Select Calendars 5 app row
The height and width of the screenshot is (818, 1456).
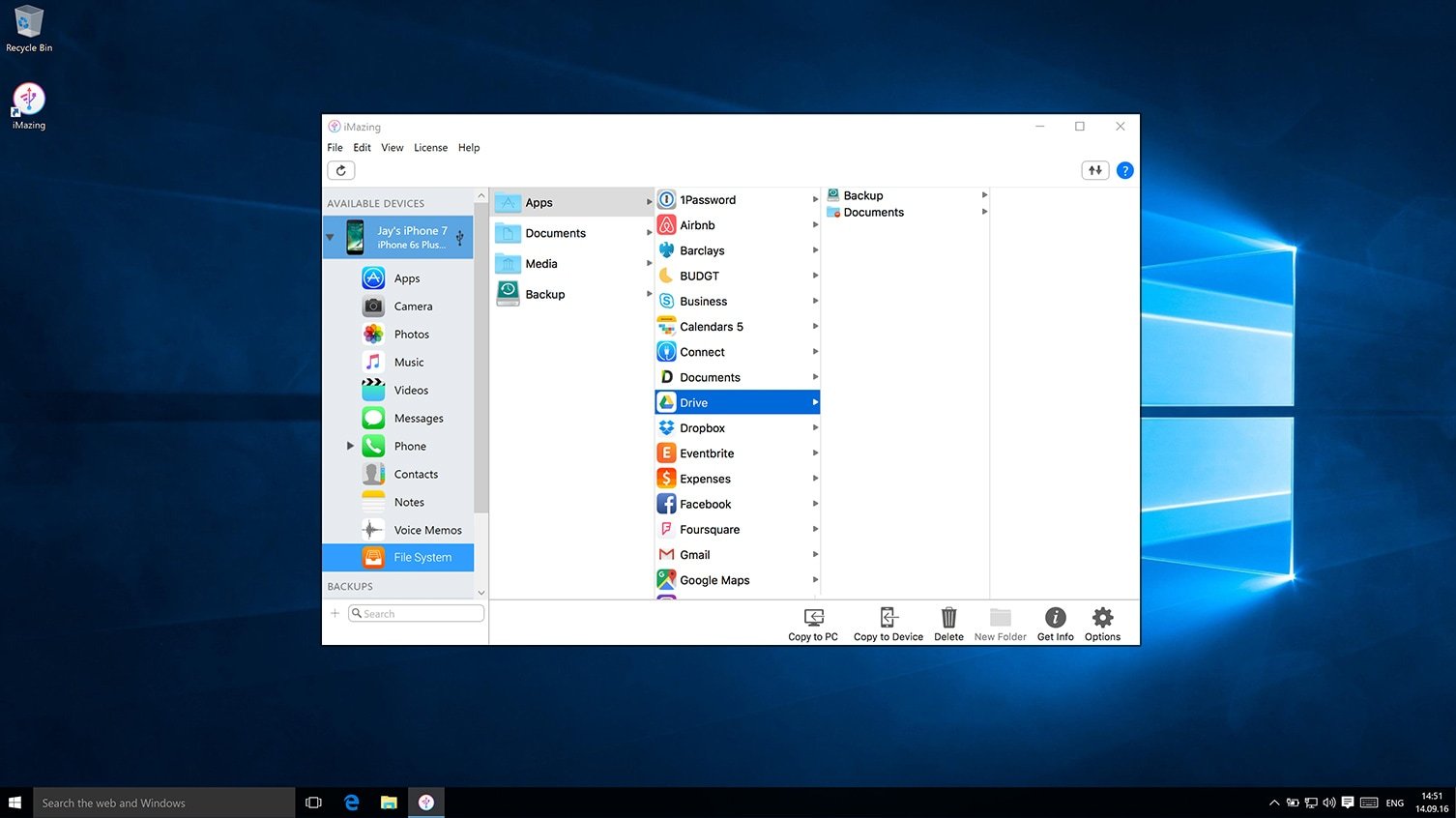point(738,327)
